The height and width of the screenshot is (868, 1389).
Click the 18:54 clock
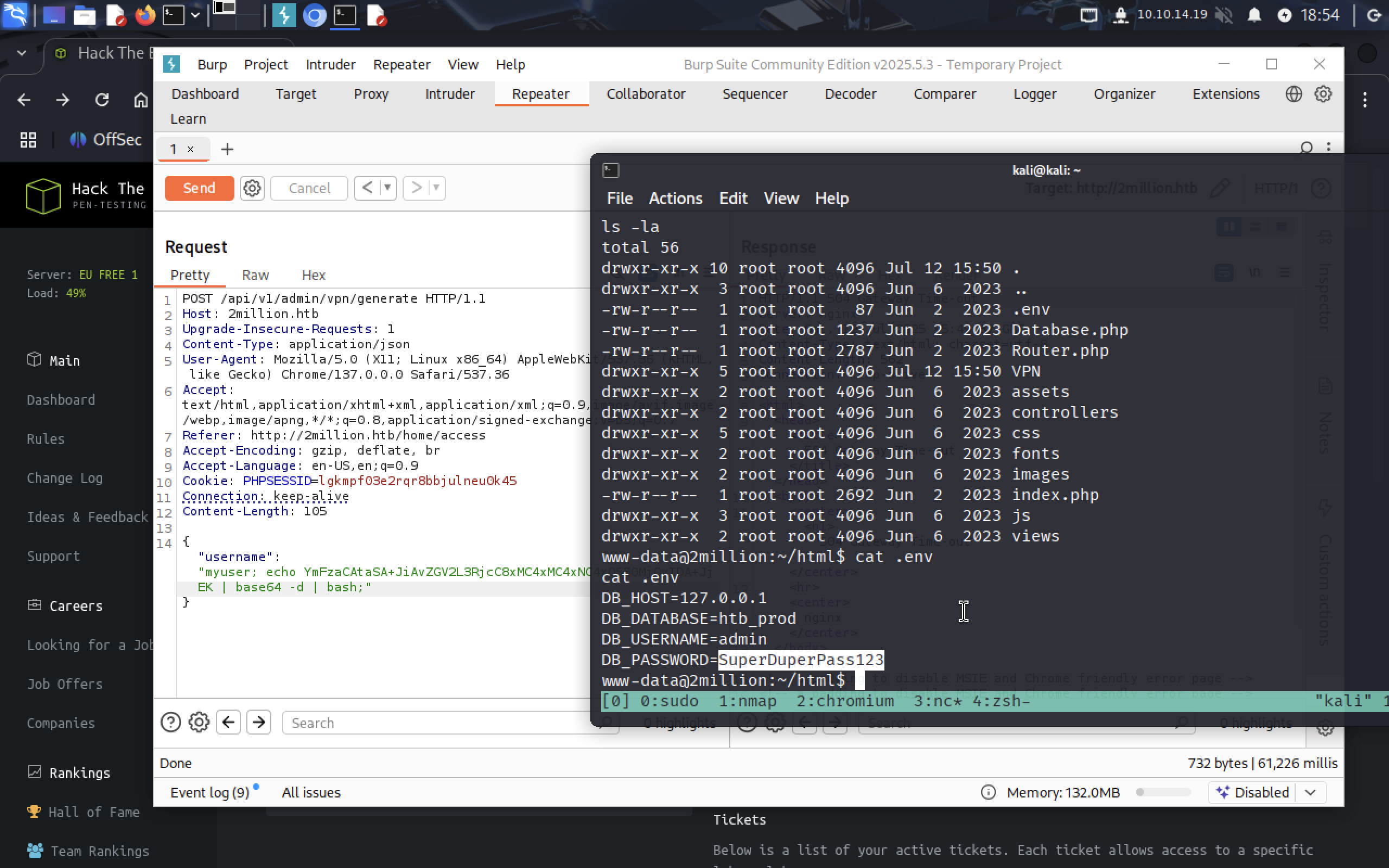pos(1320,15)
